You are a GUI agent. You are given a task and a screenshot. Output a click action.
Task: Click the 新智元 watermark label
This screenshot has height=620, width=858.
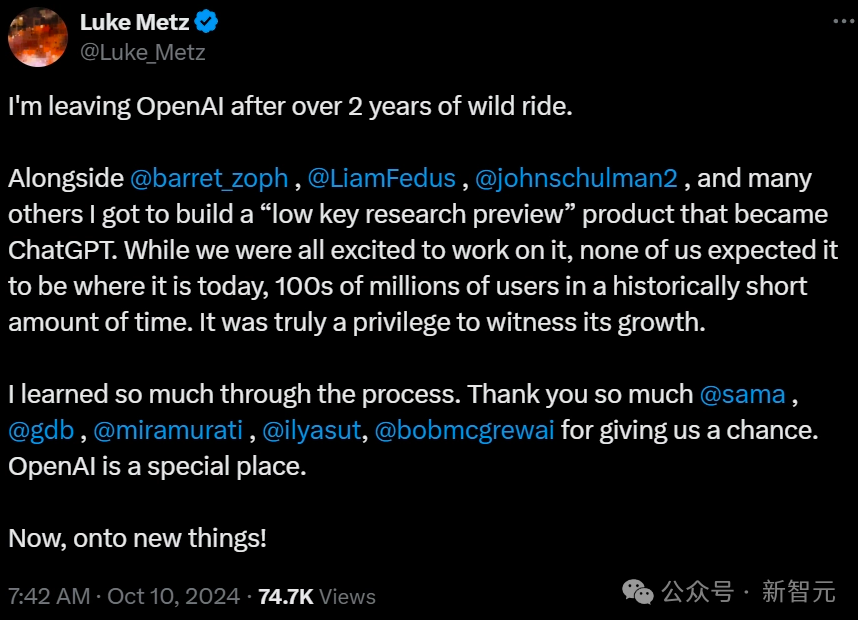coord(799,592)
